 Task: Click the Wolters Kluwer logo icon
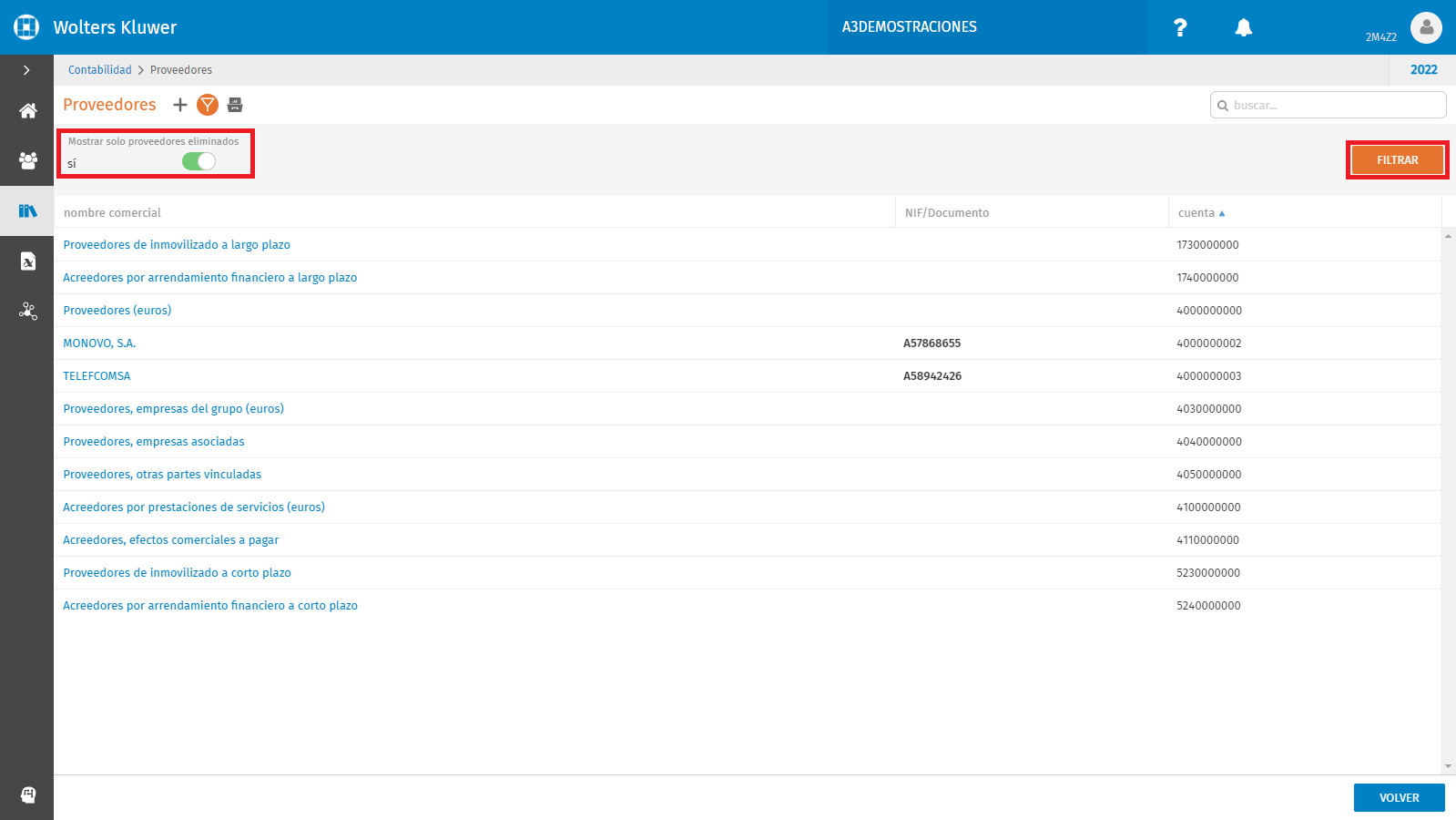click(x=26, y=27)
